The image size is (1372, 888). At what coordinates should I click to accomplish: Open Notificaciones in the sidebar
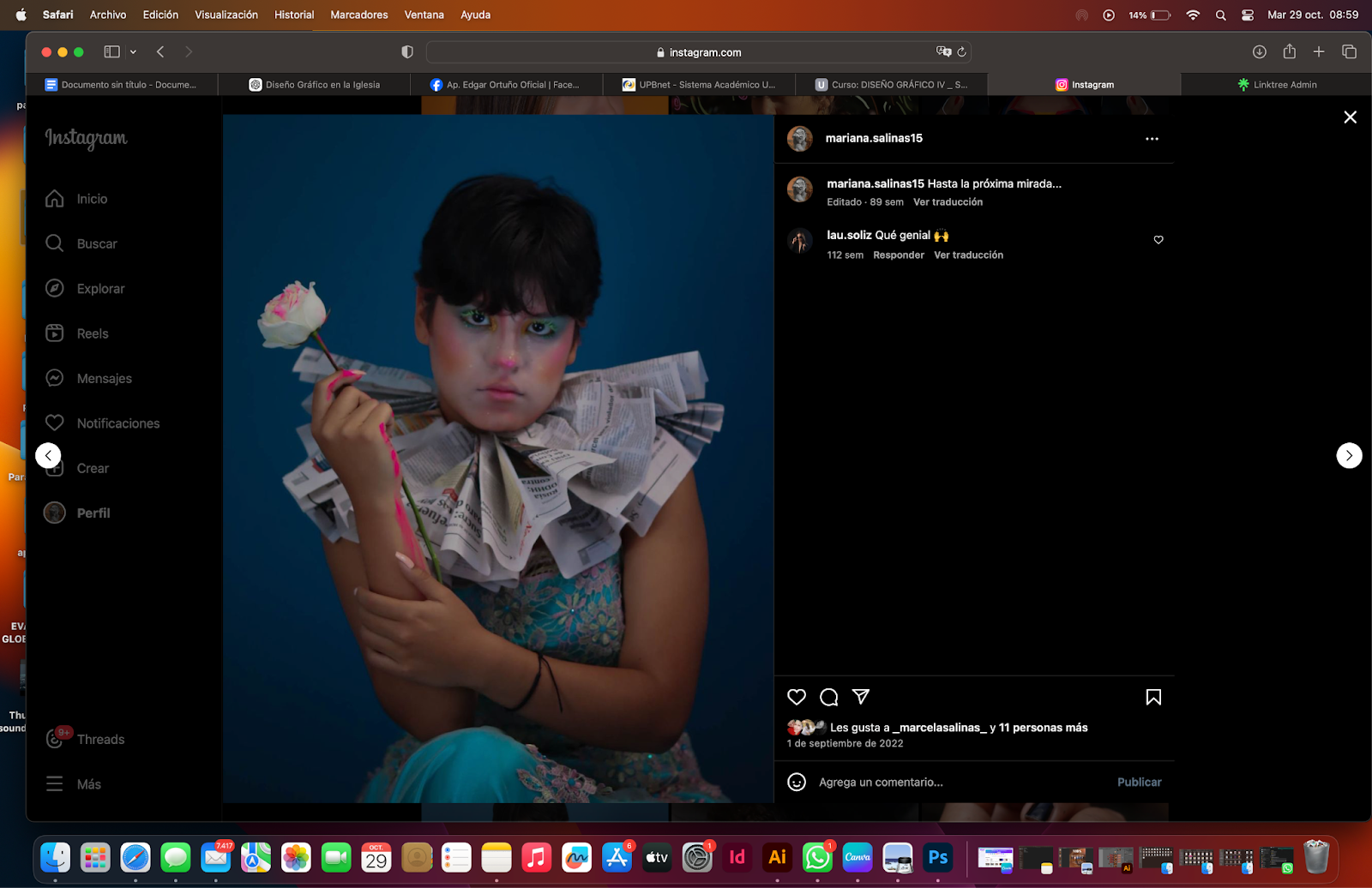[102, 423]
